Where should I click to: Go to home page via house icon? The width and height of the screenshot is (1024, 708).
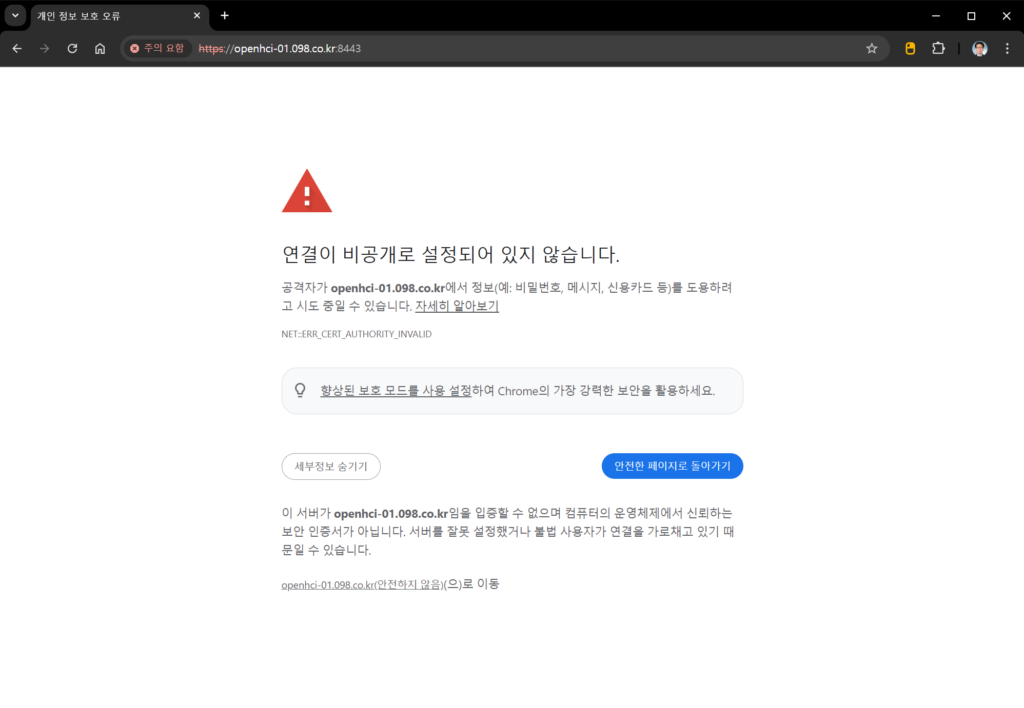[100, 48]
